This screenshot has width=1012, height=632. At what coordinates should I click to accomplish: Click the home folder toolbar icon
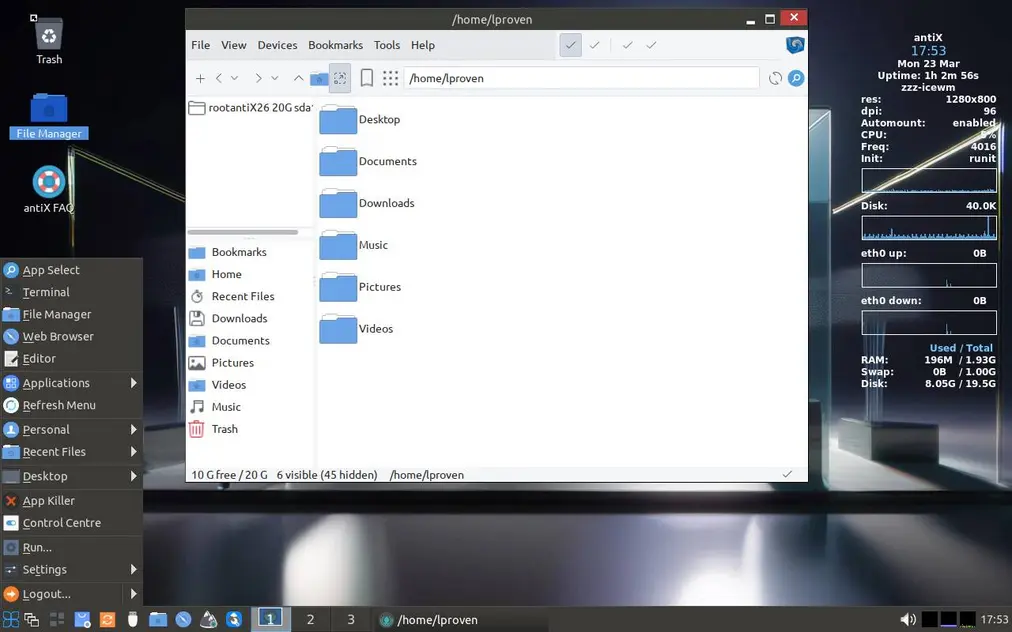point(319,78)
